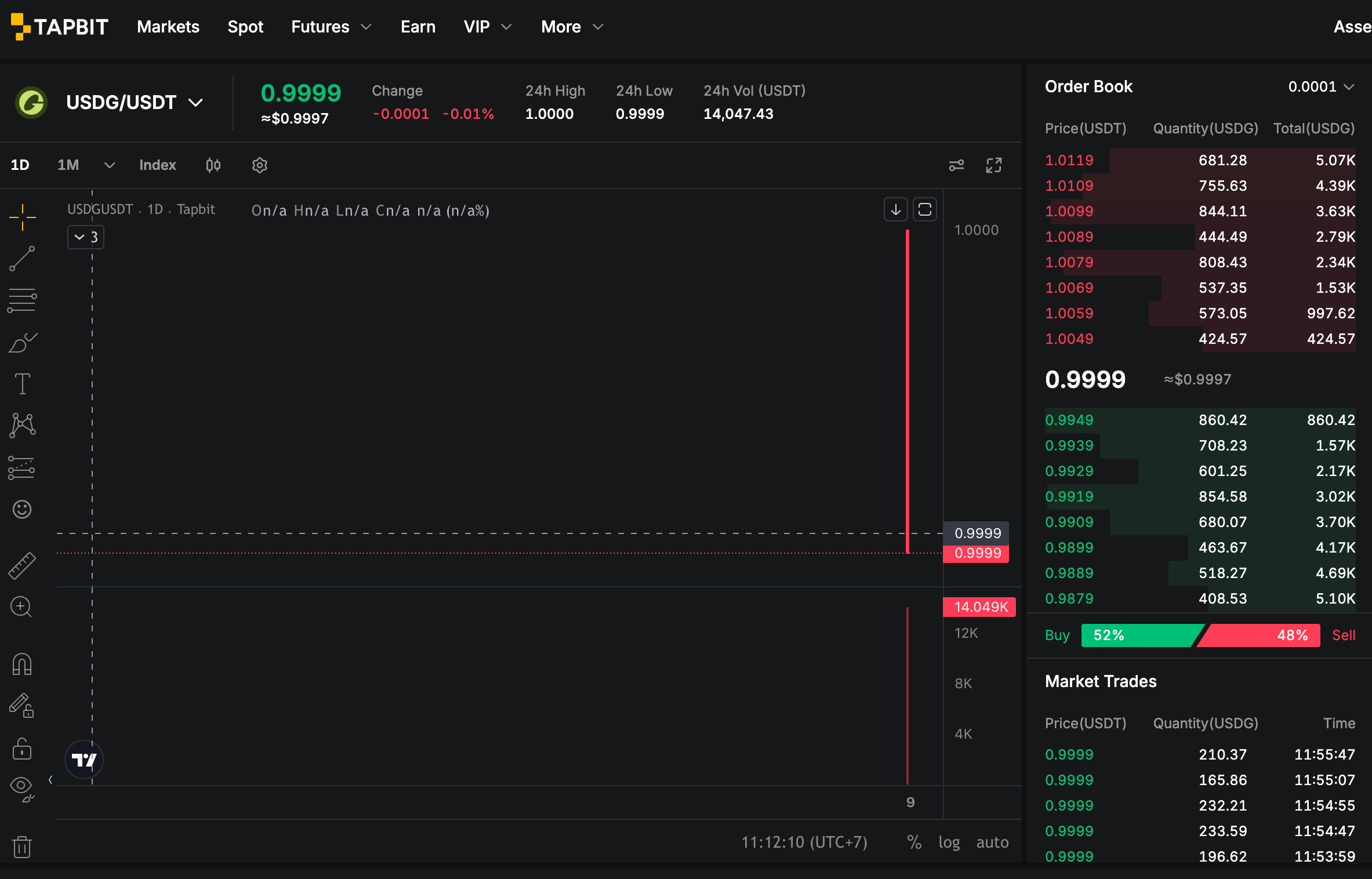Viewport: 1372px width, 879px height.
Task: Select the zoom in tool
Action: click(23, 607)
